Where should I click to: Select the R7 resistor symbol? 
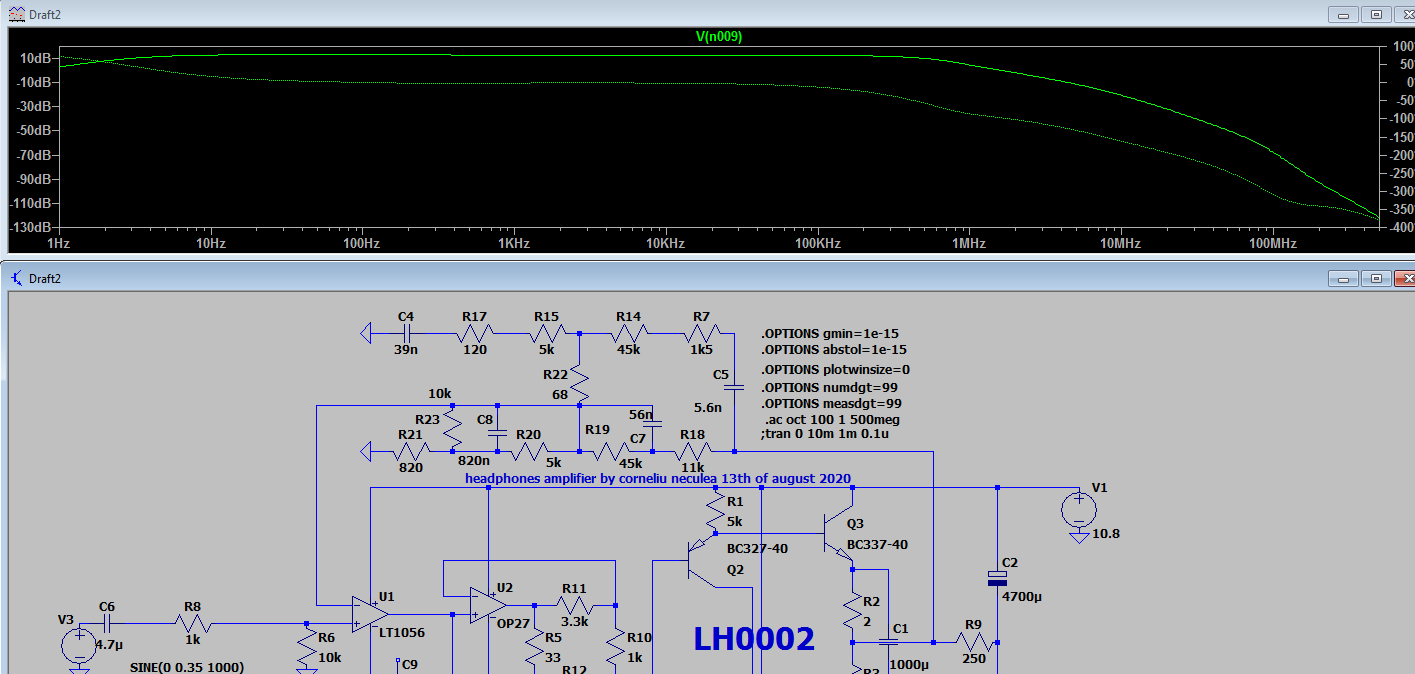[700, 332]
